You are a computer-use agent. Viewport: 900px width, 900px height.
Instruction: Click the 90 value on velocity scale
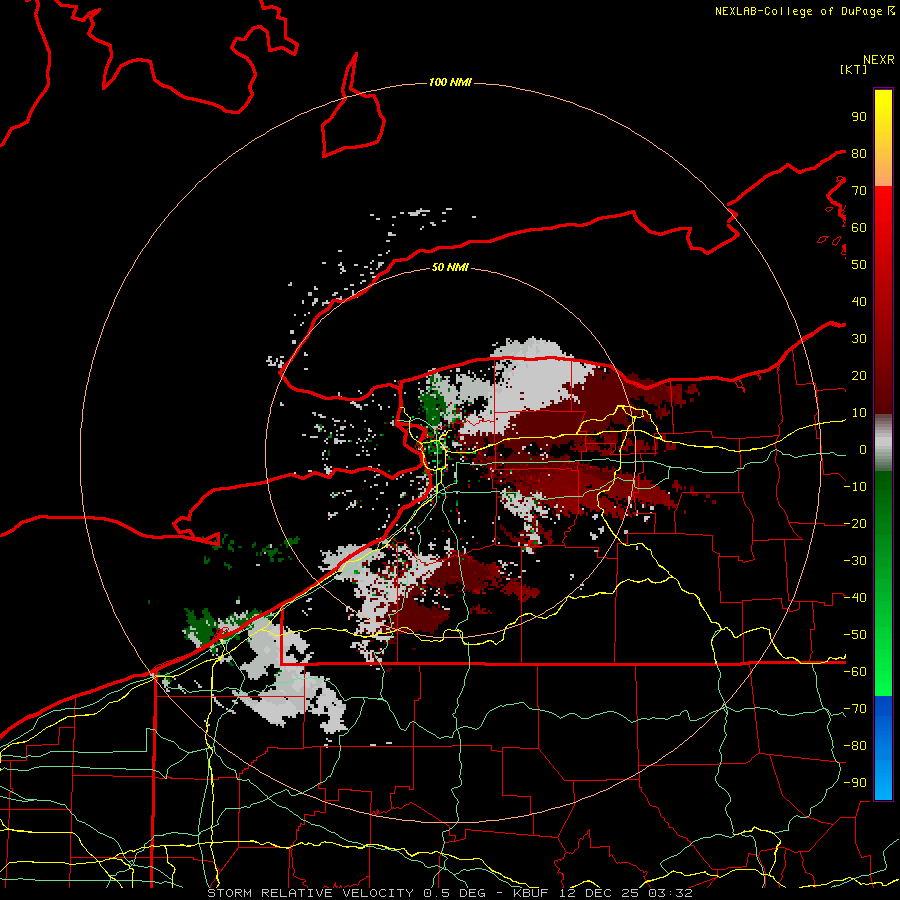point(859,117)
